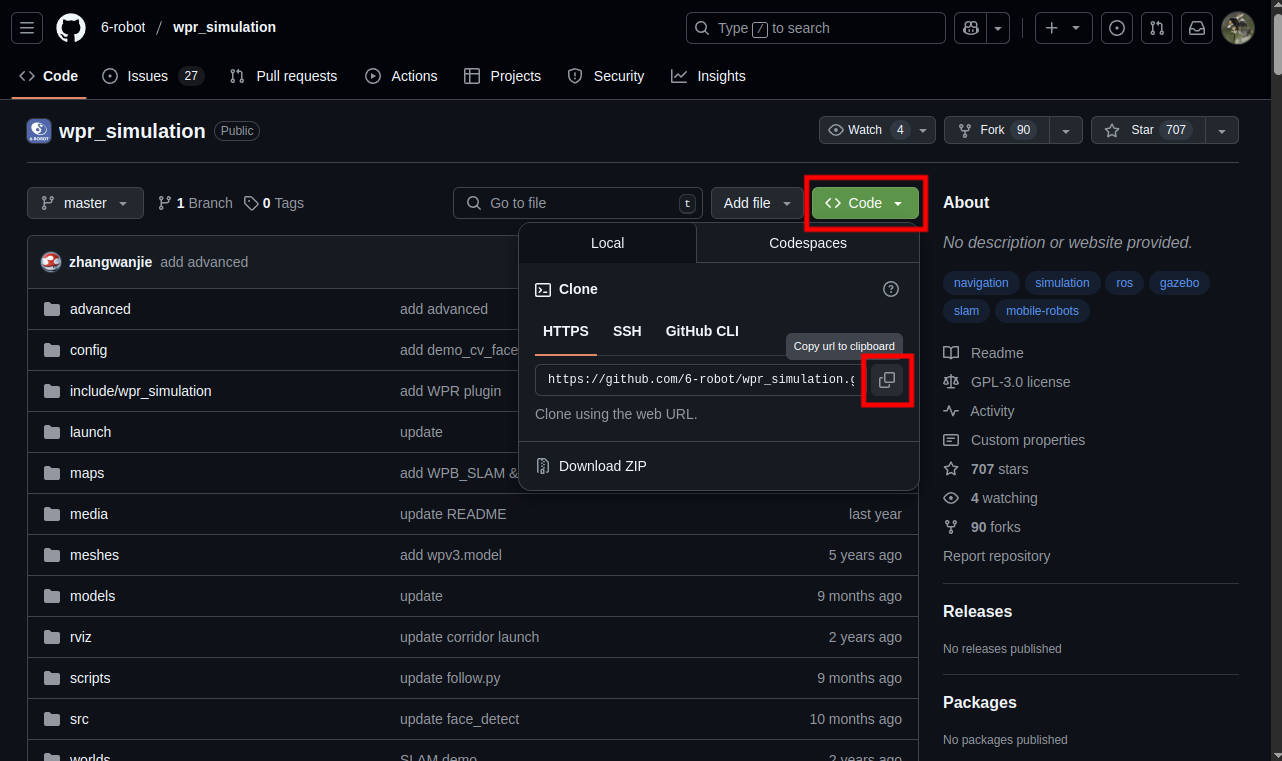The image size is (1282, 761).
Task: Open the zhangwanjie committer avatar
Action: pos(51,262)
